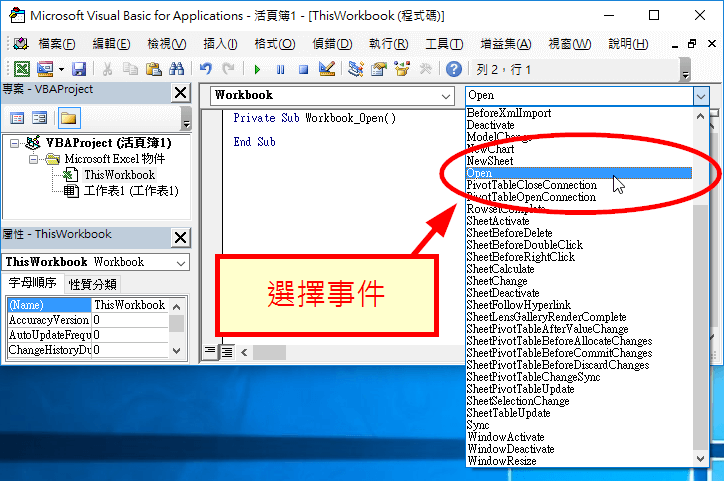Viewport: 724px width, 481px height.
Task: Collapse the VBAProject tree node
Action: coord(16,143)
